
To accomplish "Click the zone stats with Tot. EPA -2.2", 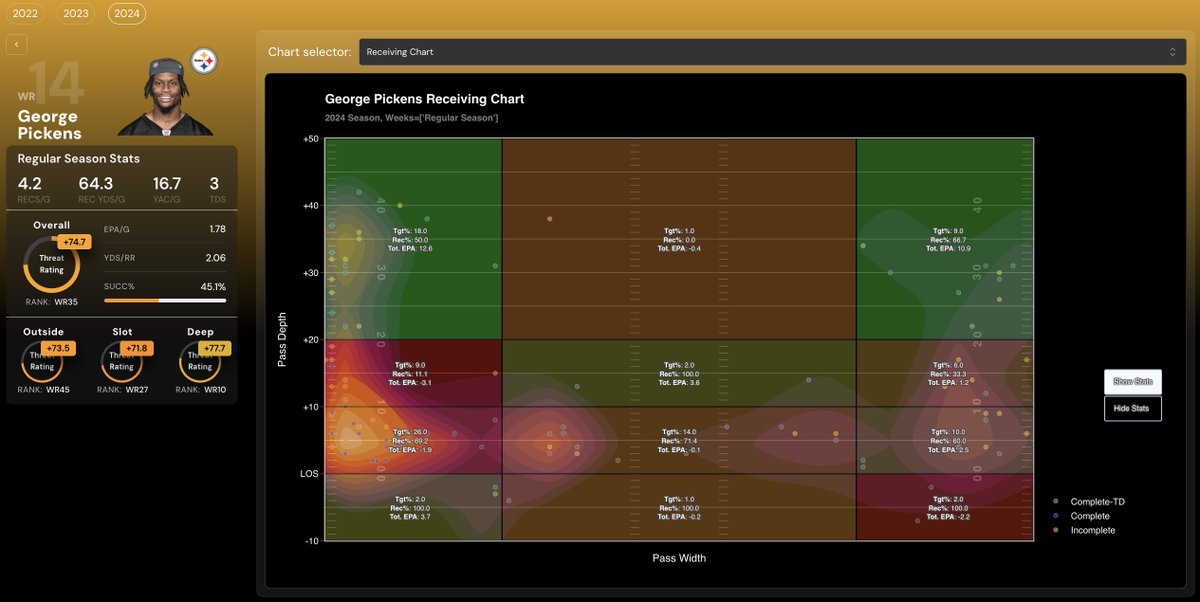I will click(948, 508).
